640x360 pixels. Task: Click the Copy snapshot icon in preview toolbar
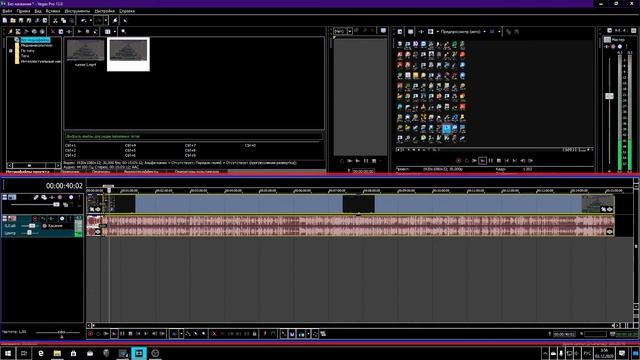coord(509,31)
